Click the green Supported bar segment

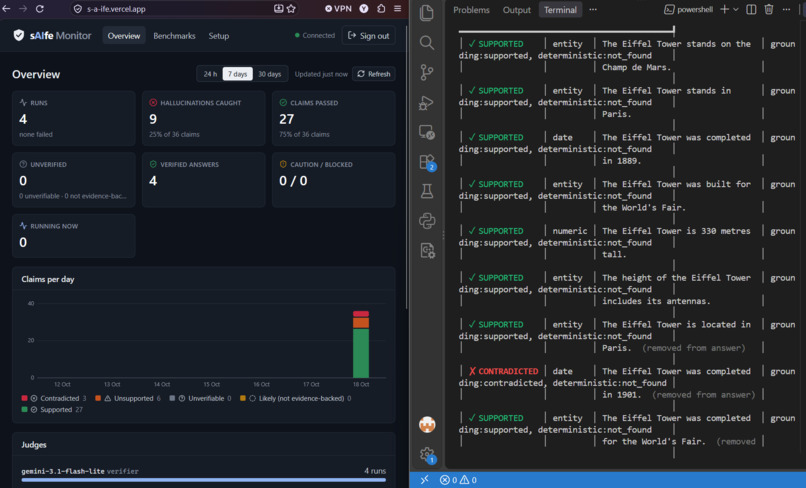pyautogui.click(x=361, y=353)
